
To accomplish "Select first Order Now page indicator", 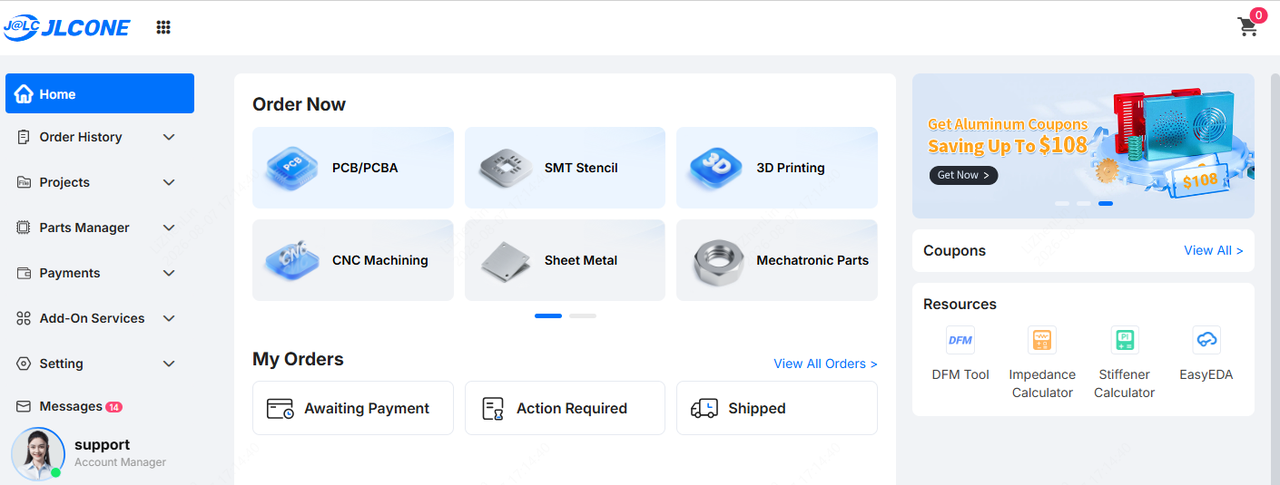I will pos(548,316).
